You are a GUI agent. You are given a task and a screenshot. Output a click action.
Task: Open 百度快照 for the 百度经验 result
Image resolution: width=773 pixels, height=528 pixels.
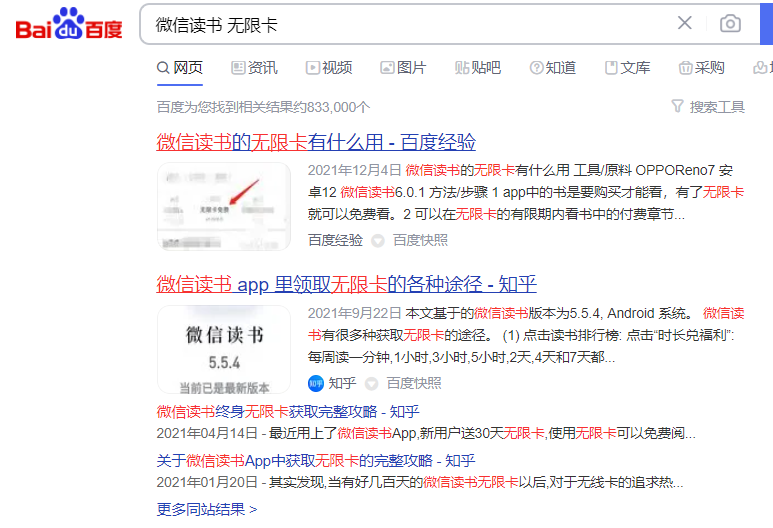(420, 240)
